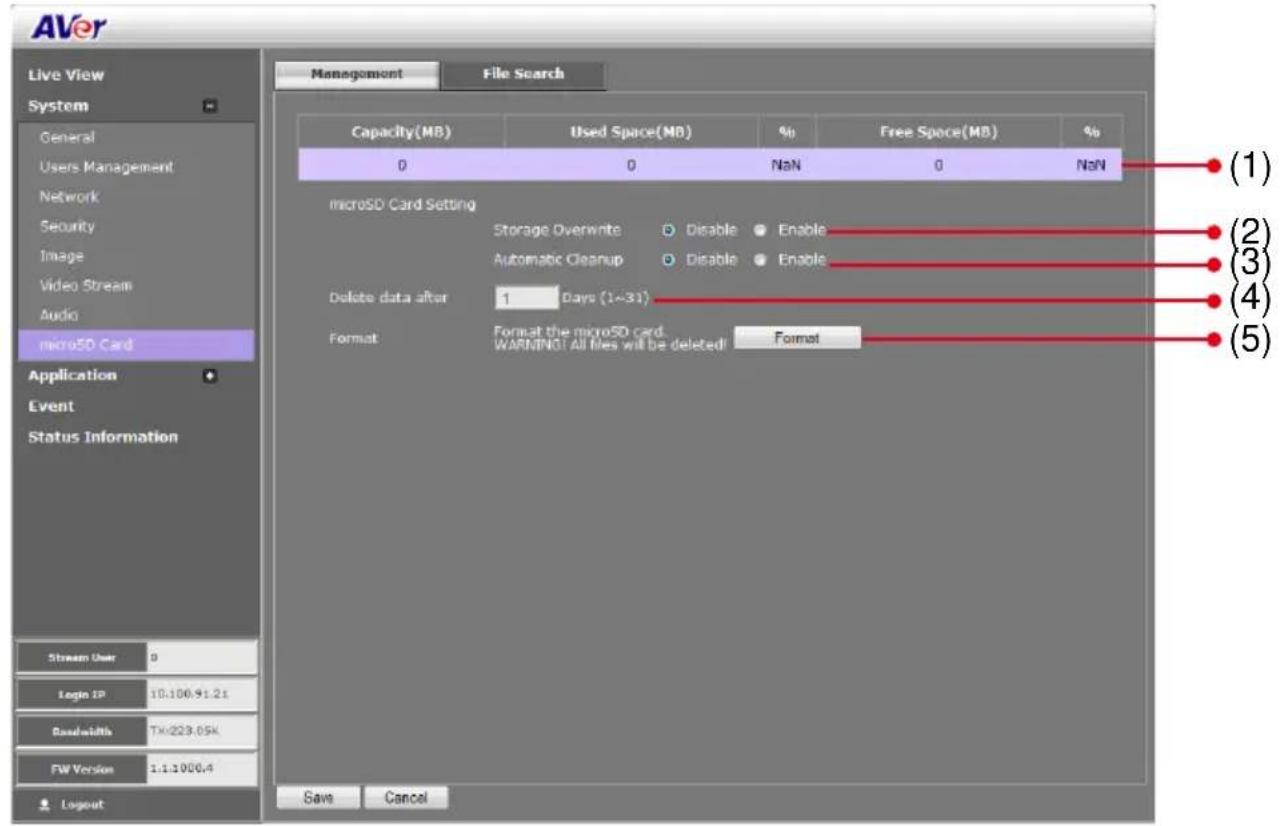The image size is (1282, 826).
Task: Set Automatic Cleanup to Enable
Action: (x=761, y=260)
